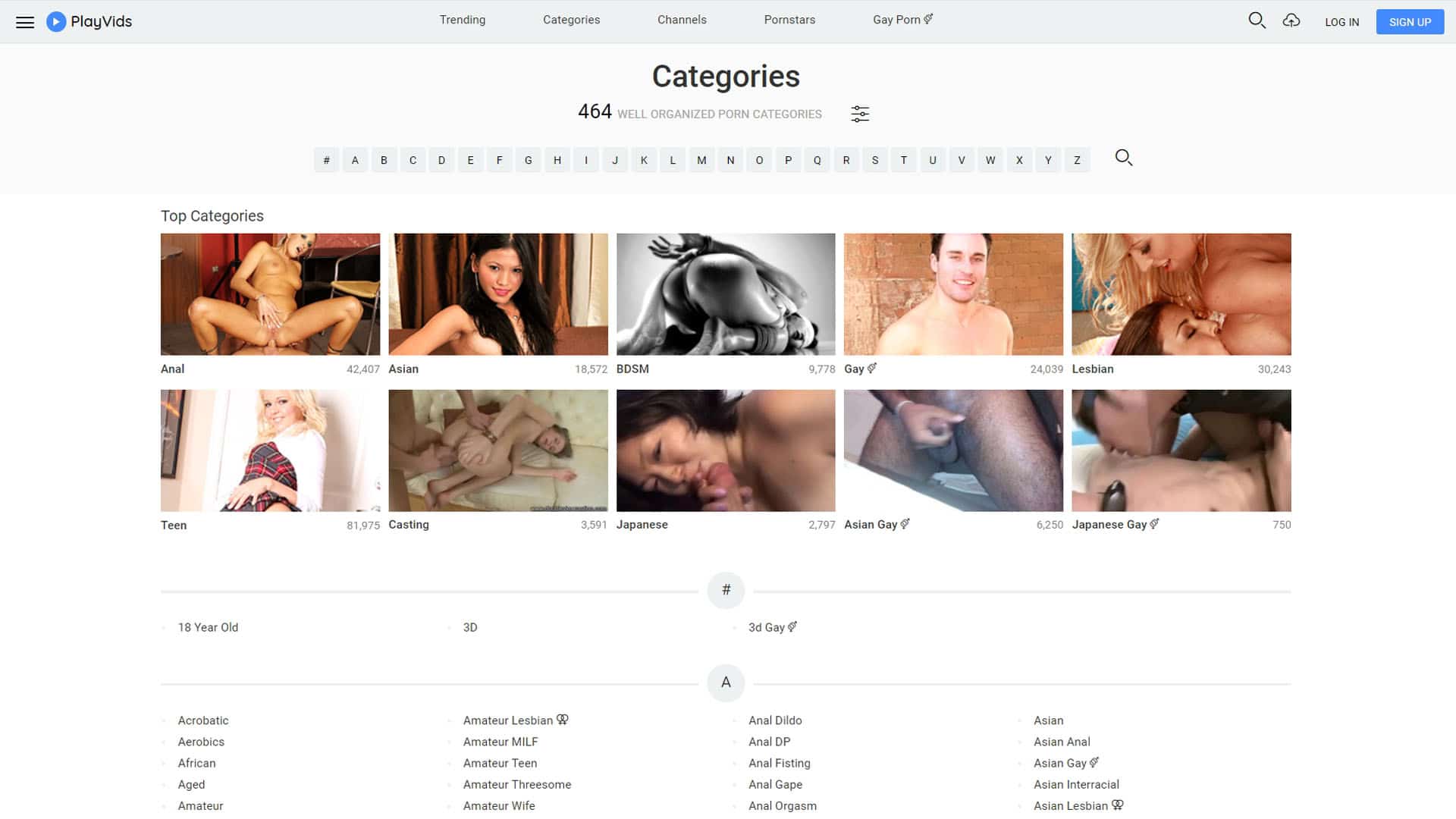
Task: Open the Acrobatic category link
Action: [202, 720]
